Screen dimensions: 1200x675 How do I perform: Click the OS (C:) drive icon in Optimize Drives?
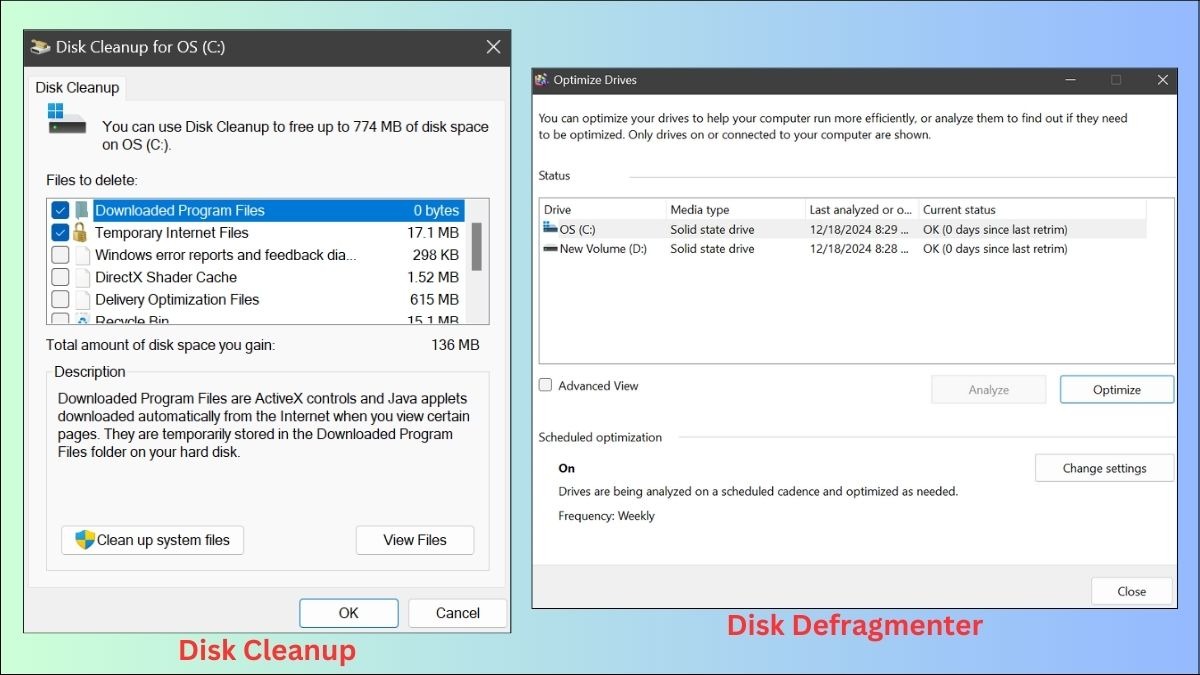[x=550, y=229]
